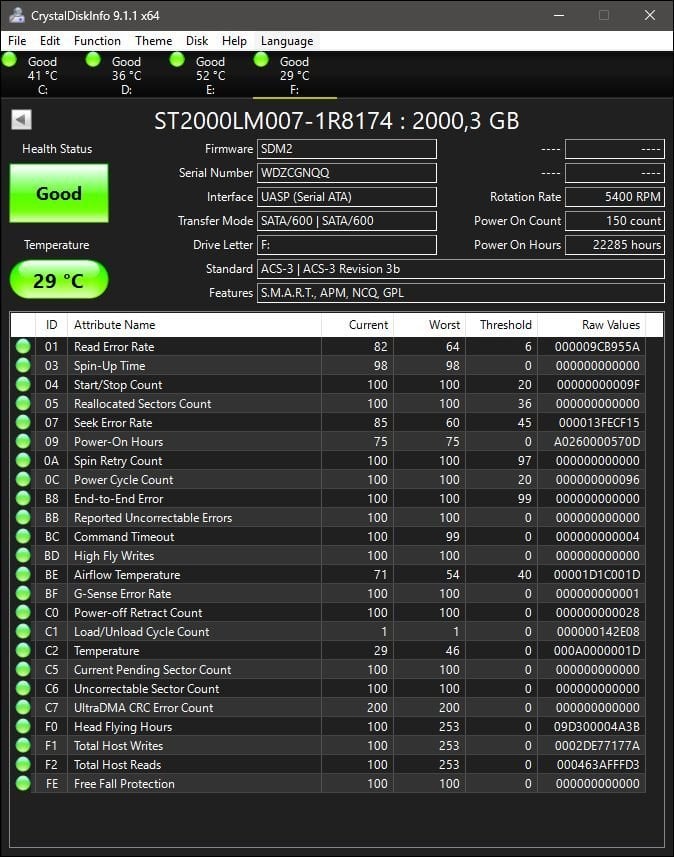This screenshot has width=674, height=857.
Task: Click green status dot for Read Error Rate
Action: 23,347
